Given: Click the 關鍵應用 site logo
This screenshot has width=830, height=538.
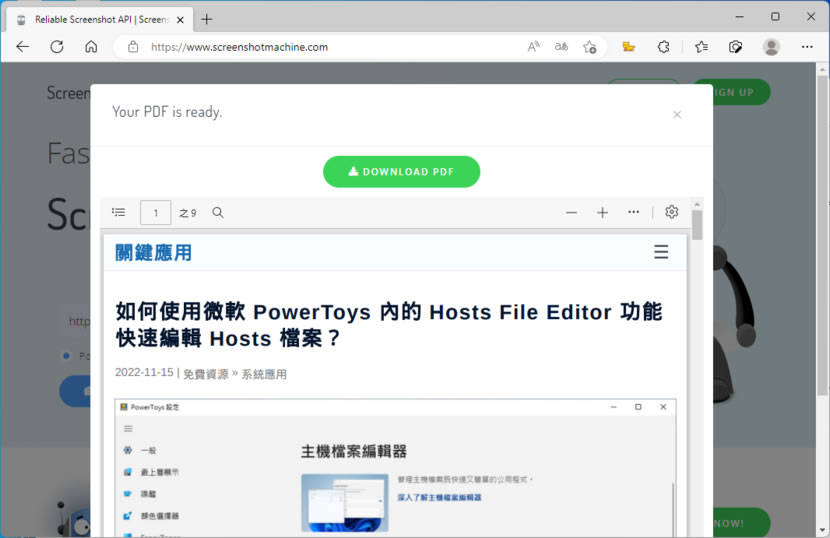Looking at the screenshot, I should pyautogui.click(x=154, y=253).
